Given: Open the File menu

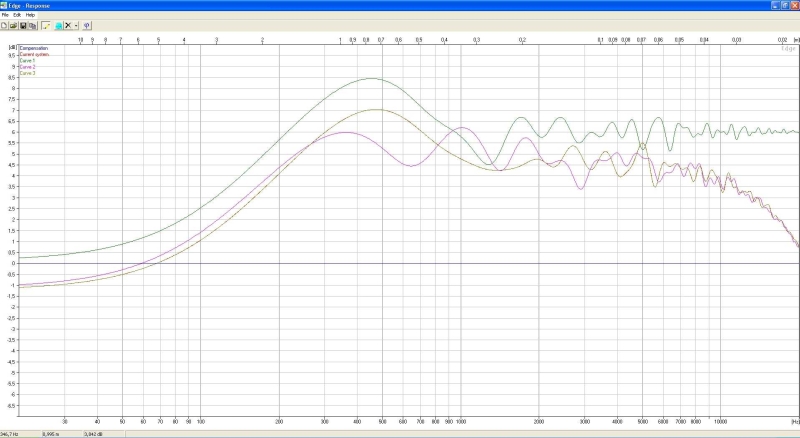Looking at the screenshot, I should tap(6, 15).
